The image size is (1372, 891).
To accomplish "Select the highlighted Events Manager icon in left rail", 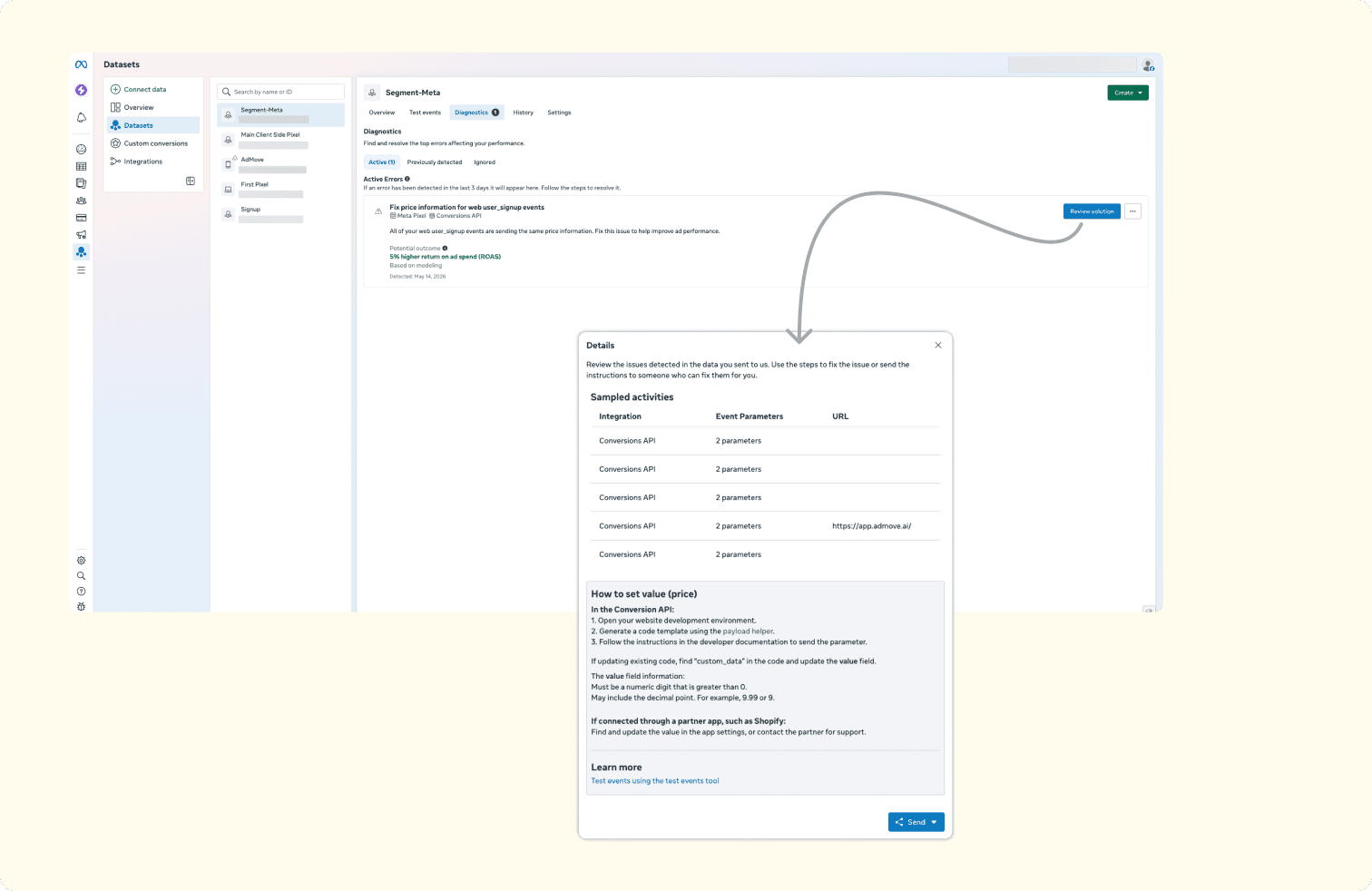I will pyautogui.click(x=81, y=252).
